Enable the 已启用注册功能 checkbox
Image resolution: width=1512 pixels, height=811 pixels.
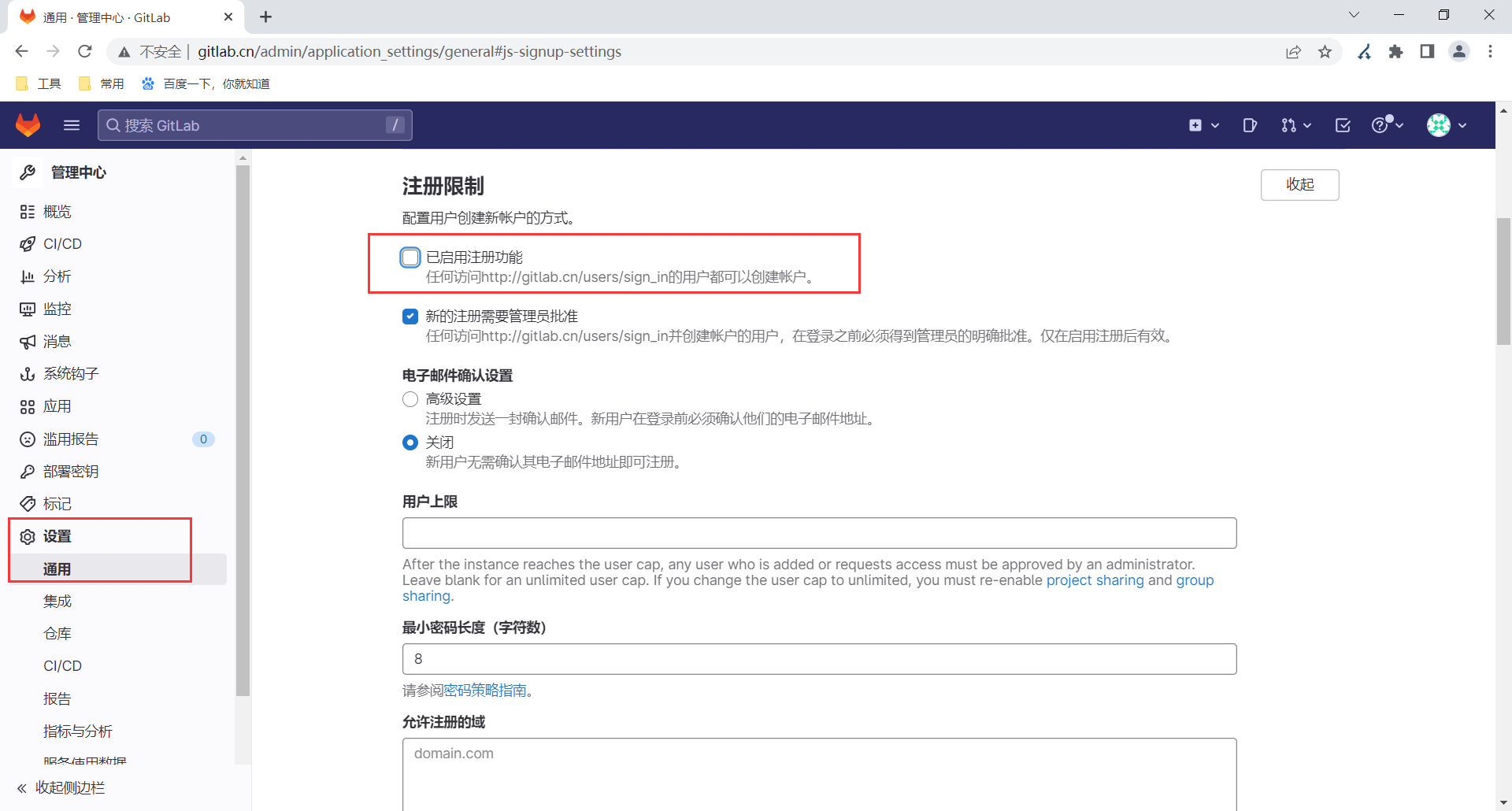[x=410, y=257]
